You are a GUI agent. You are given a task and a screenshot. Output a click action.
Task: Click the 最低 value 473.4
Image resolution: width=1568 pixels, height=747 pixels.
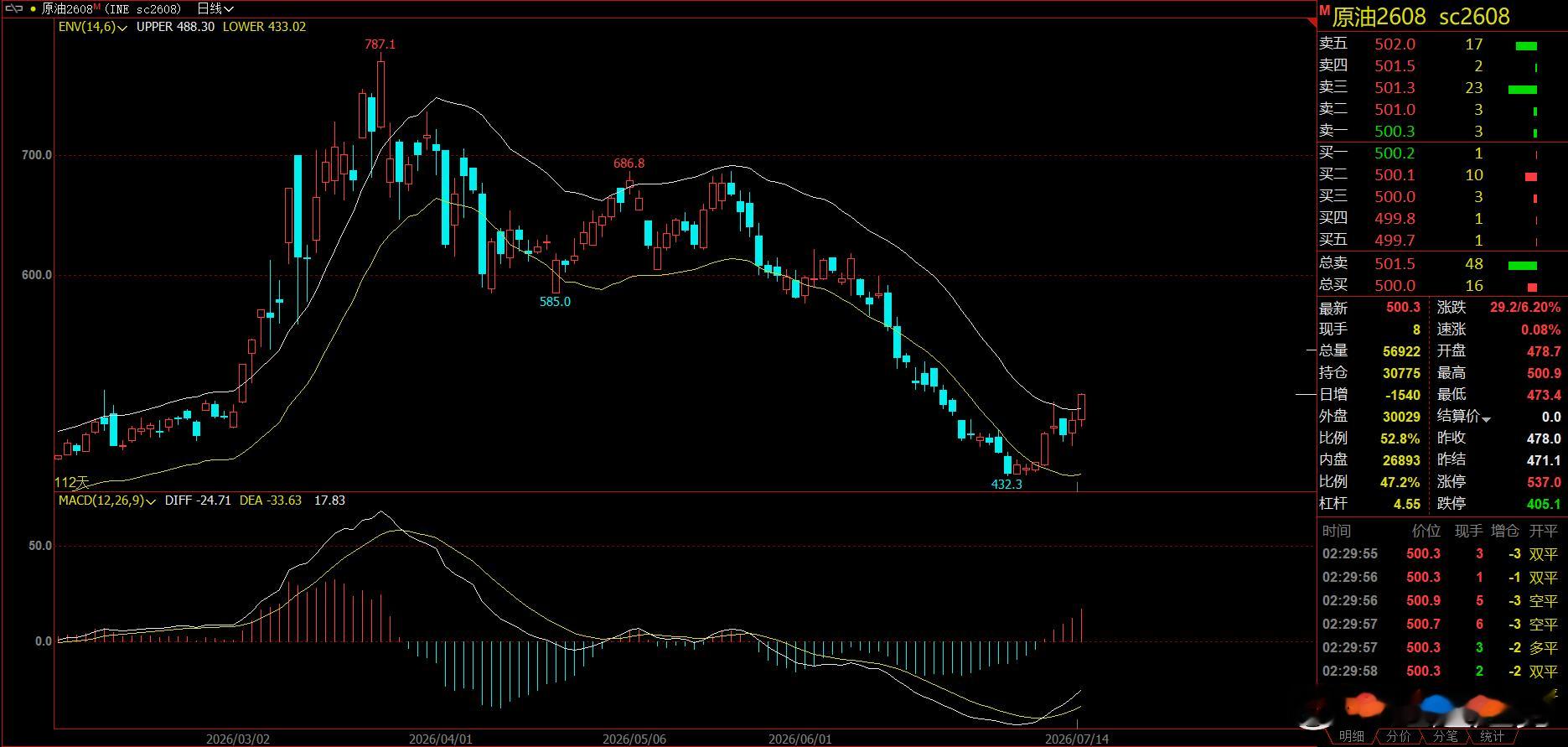1545,395
